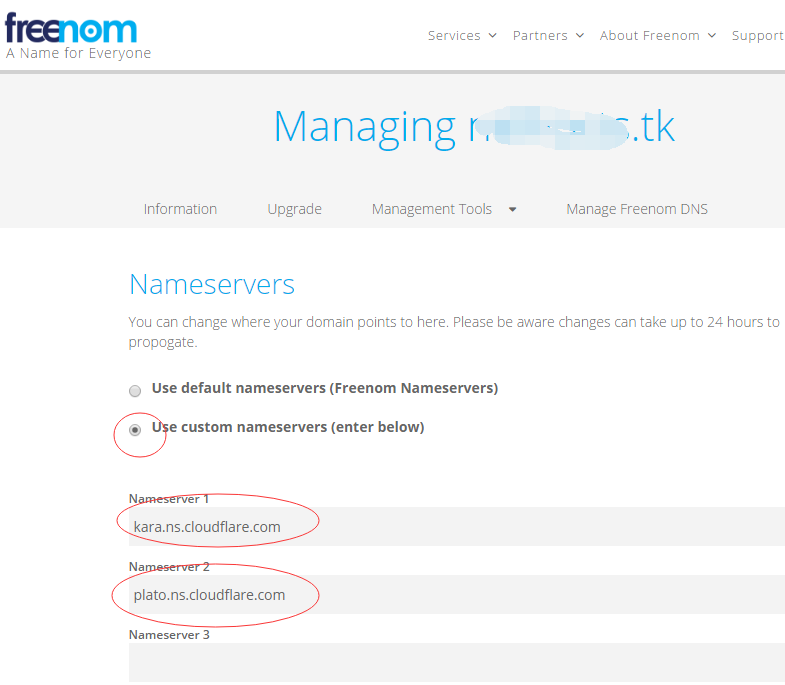Click the Nameserver 2 input field
Viewport: 785px width, 685px height.
pyautogui.click(x=457, y=594)
